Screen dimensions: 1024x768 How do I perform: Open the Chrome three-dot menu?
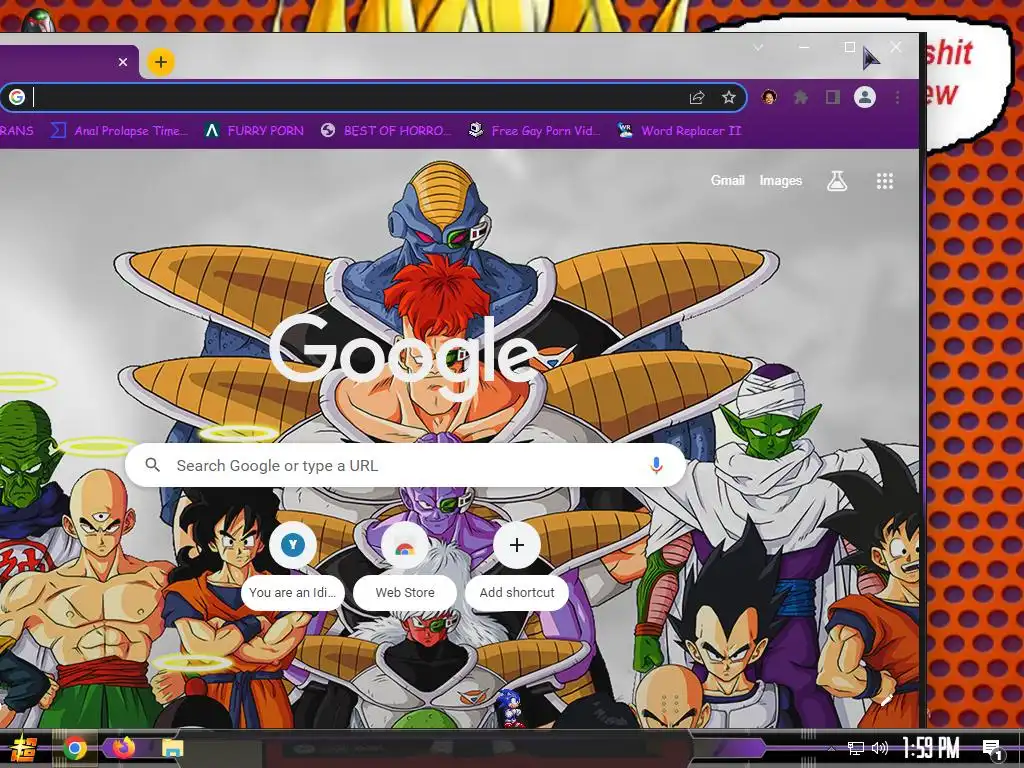(x=897, y=97)
